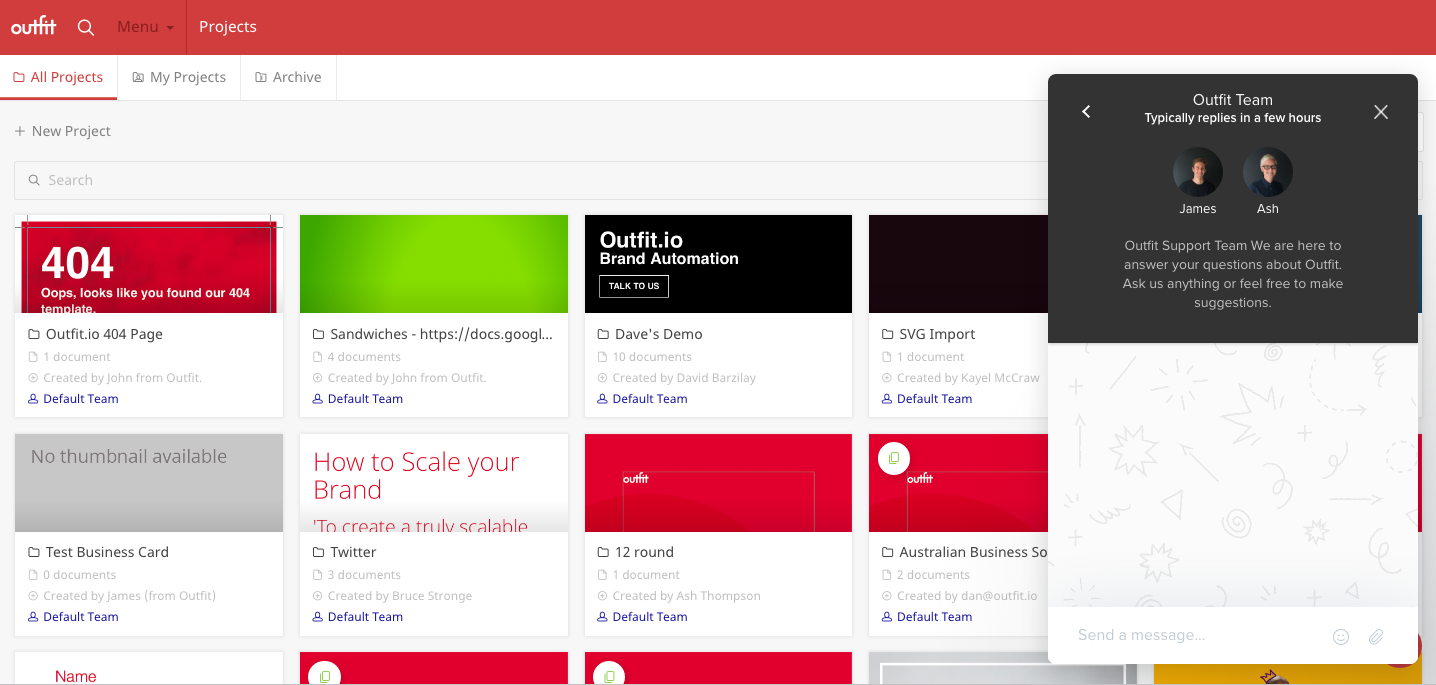The width and height of the screenshot is (1436, 685).
Task: Click Default Team under Dave's Demo
Action: (x=650, y=399)
